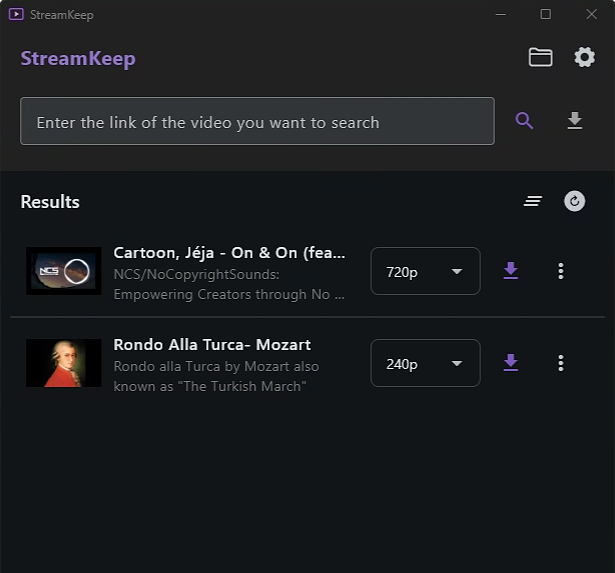The width and height of the screenshot is (615, 573).
Task: Click the StreamKeep heading logo text
Action: tap(78, 58)
